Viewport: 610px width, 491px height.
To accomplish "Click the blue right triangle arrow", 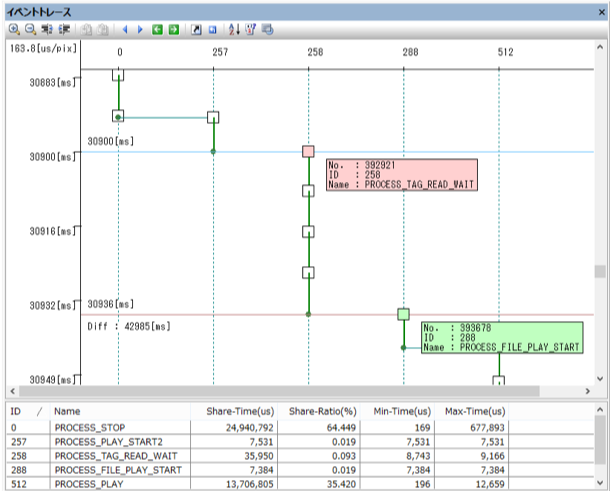I will tap(140, 30).
